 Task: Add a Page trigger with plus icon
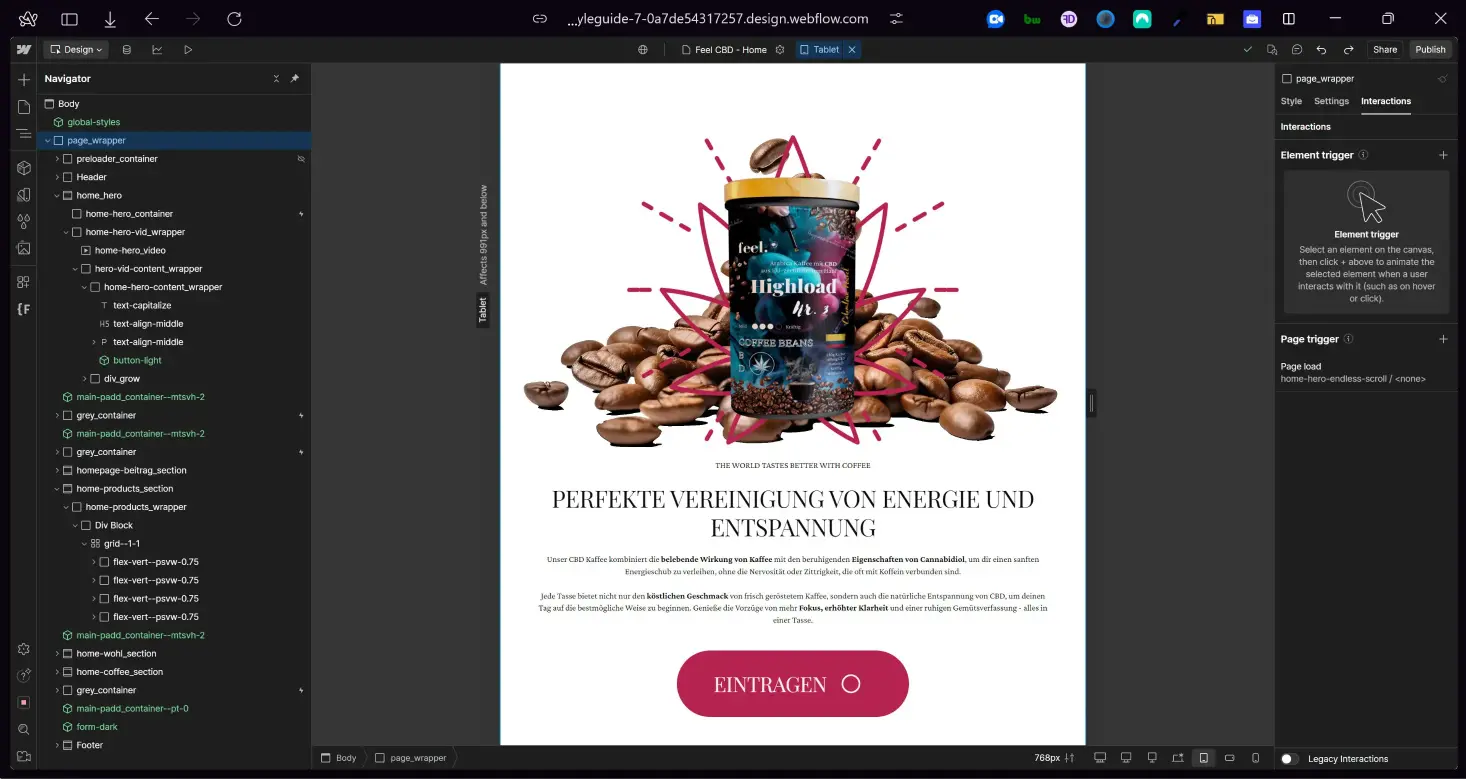(1443, 339)
